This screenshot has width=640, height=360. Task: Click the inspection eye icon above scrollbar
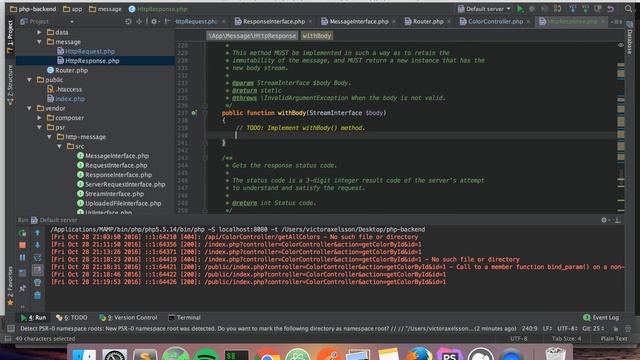click(621, 45)
